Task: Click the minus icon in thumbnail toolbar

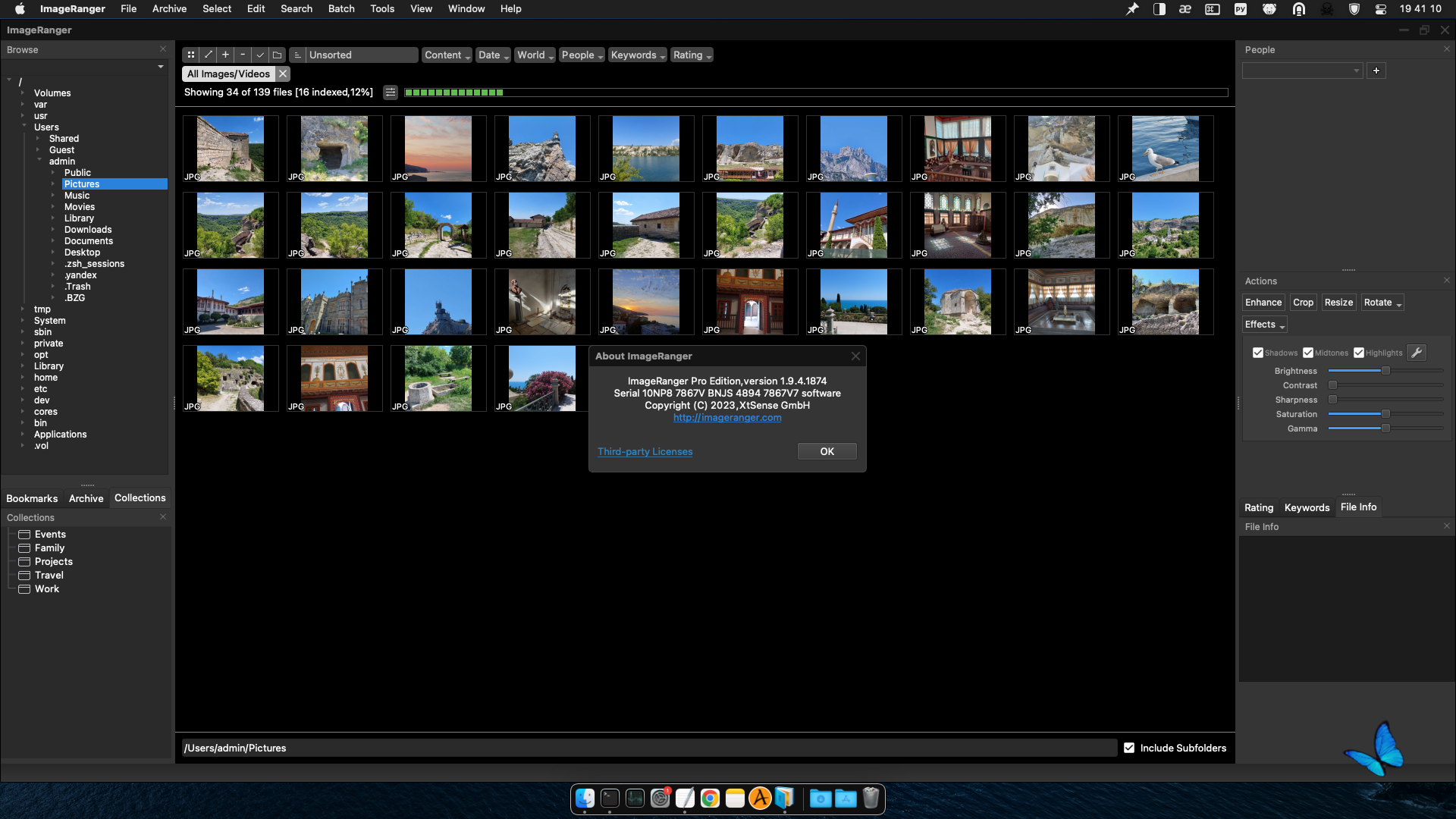Action: pos(243,55)
